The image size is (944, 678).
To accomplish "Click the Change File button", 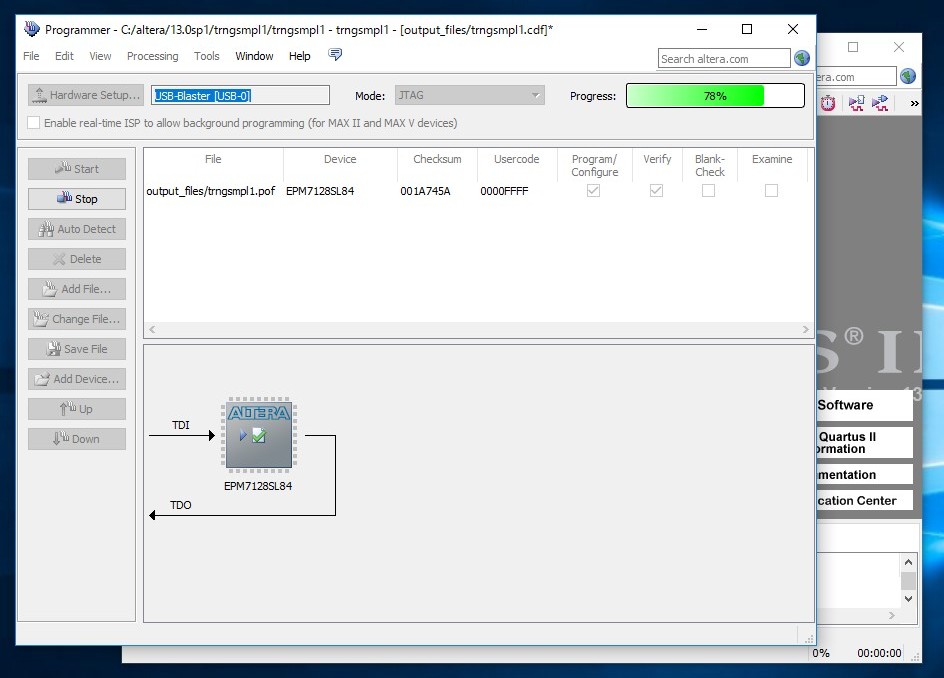I will click(x=77, y=319).
